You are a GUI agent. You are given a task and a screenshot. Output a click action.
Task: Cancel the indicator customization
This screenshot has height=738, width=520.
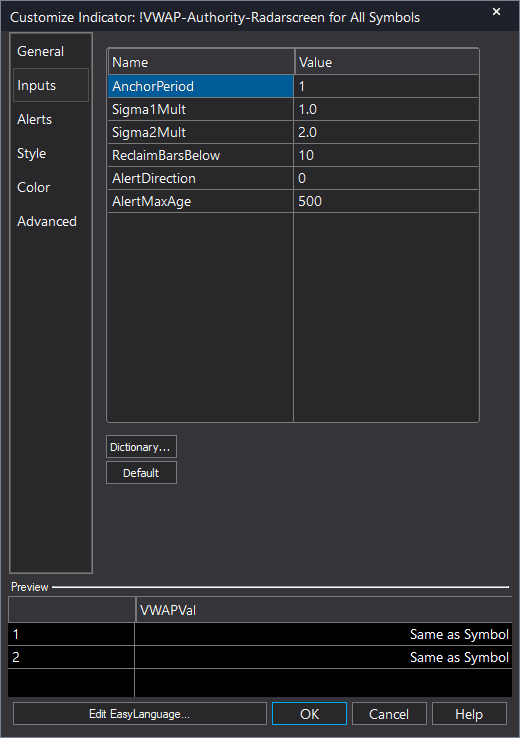(389, 714)
